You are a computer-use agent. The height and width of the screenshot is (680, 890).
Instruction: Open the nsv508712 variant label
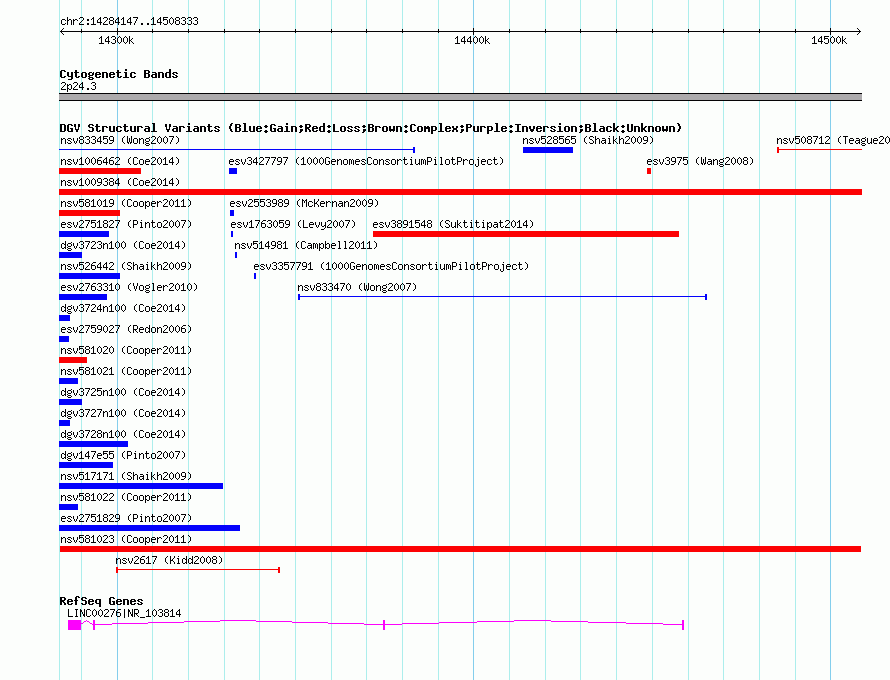point(833,140)
